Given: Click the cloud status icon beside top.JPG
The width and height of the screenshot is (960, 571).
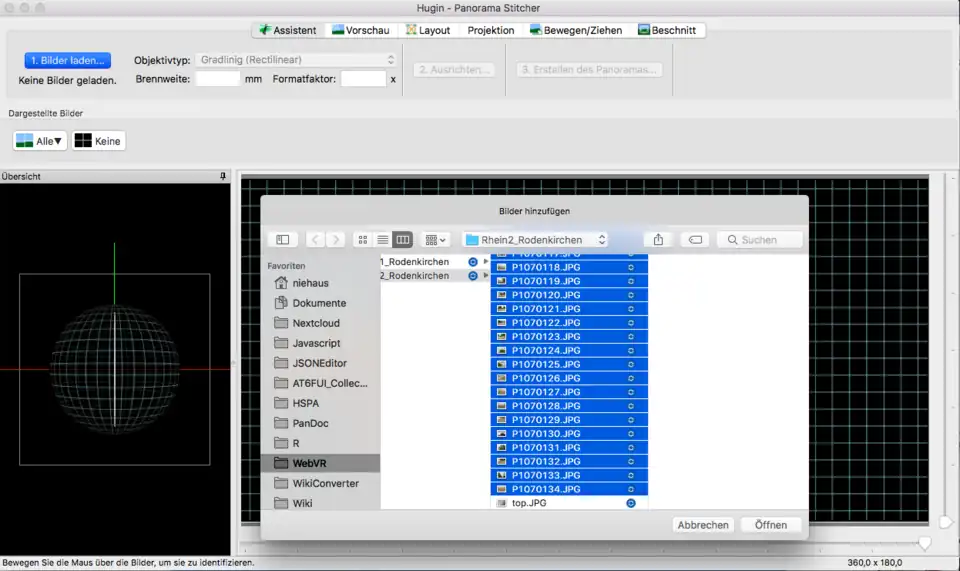Looking at the screenshot, I should pos(631,503).
